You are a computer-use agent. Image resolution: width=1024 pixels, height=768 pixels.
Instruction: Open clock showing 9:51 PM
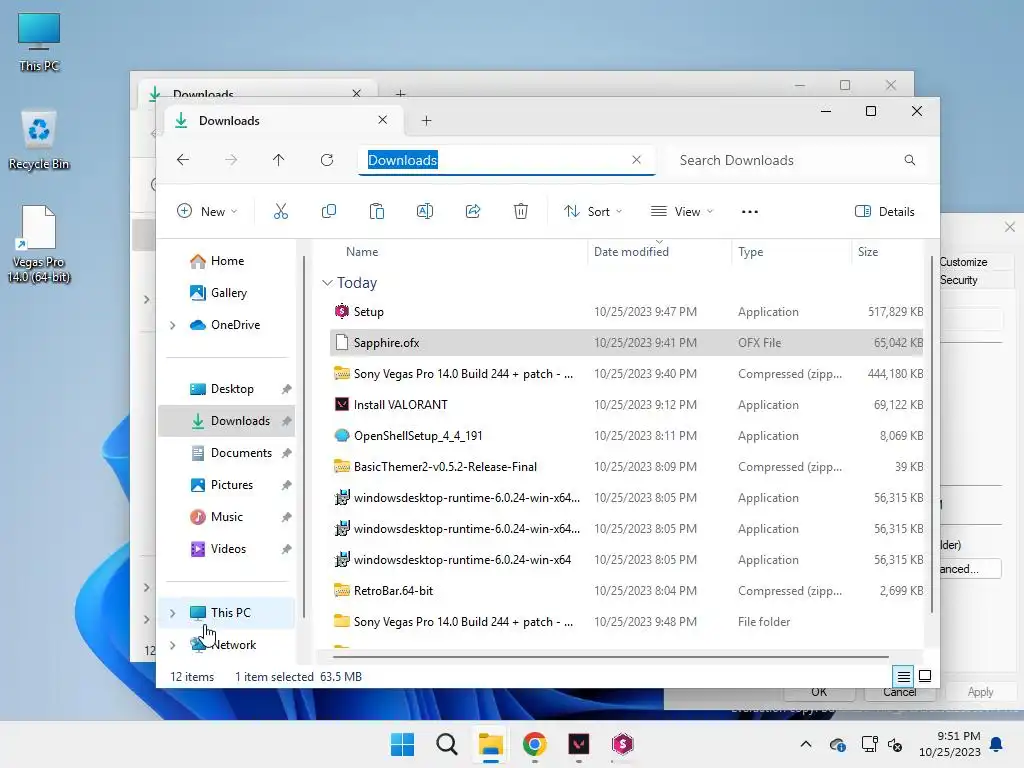[950, 744]
